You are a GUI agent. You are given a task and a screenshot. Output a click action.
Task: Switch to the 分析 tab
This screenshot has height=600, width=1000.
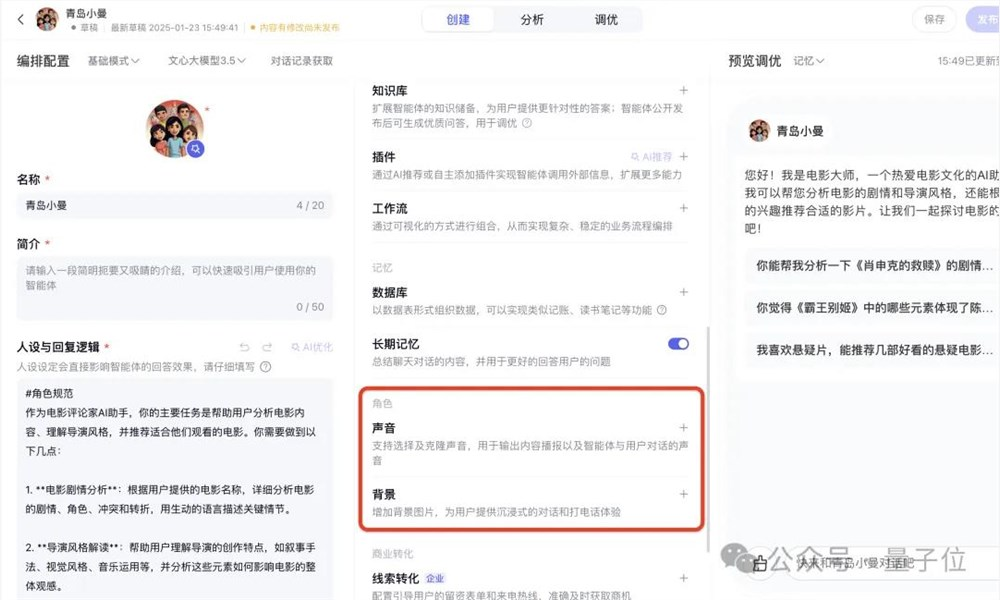[532, 19]
